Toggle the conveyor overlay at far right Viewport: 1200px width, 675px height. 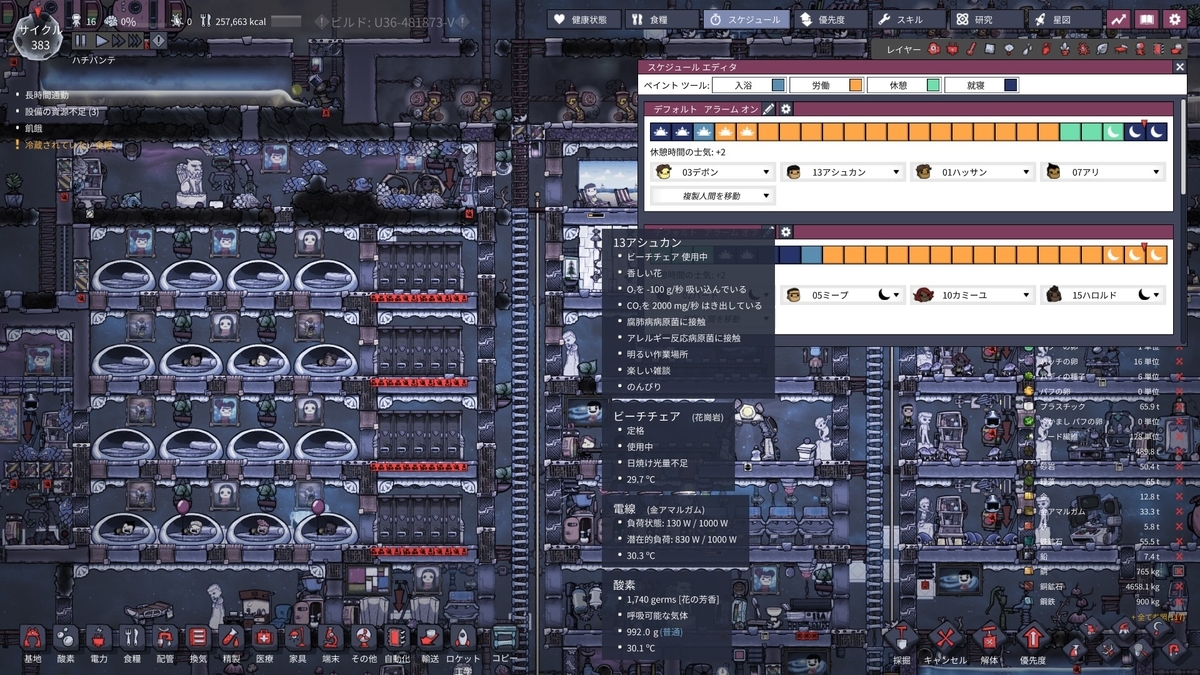click(x=1175, y=49)
